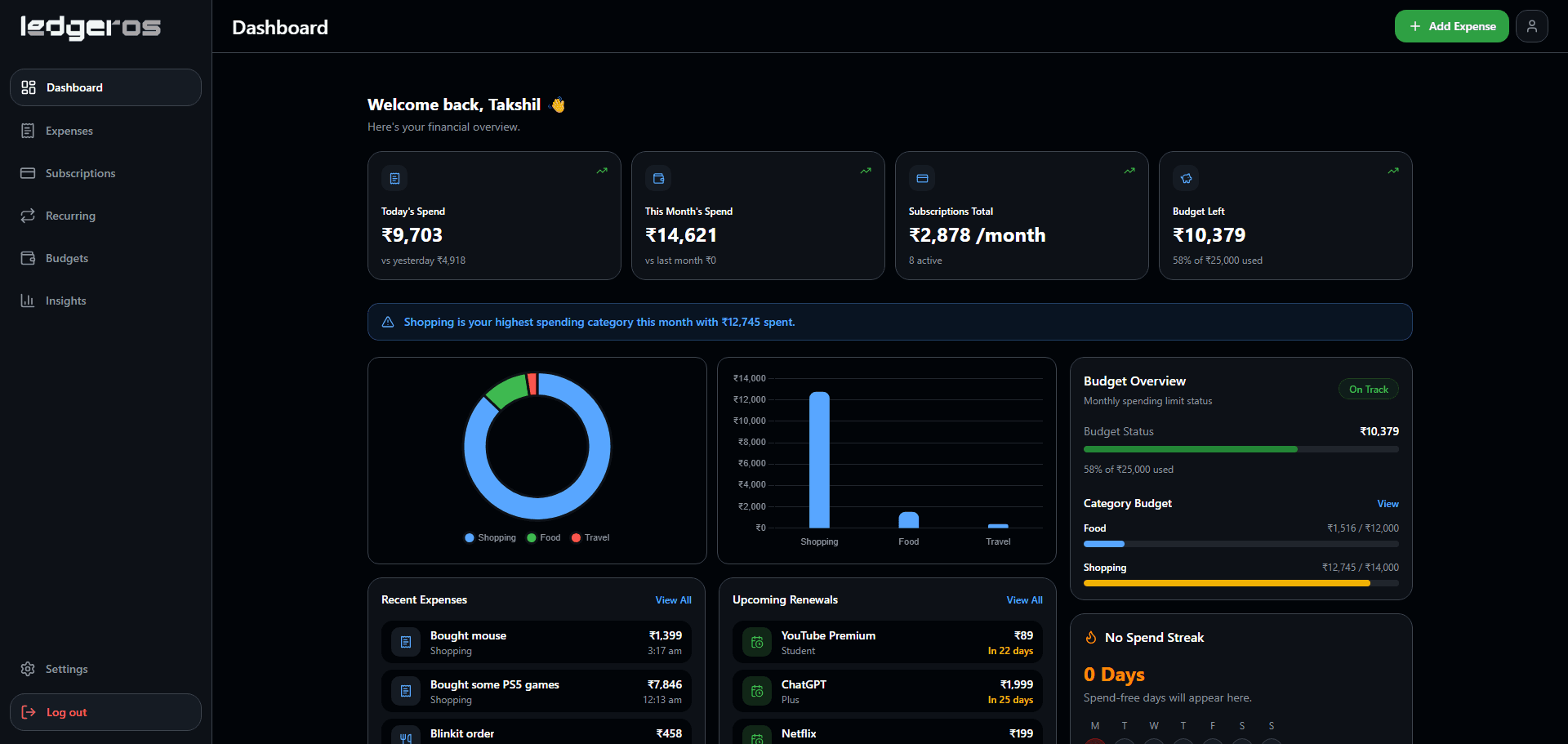This screenshot has width=1568, height=744.
Task: Click the Subscriptions card icon in sidebar
Action: point(28,173)
